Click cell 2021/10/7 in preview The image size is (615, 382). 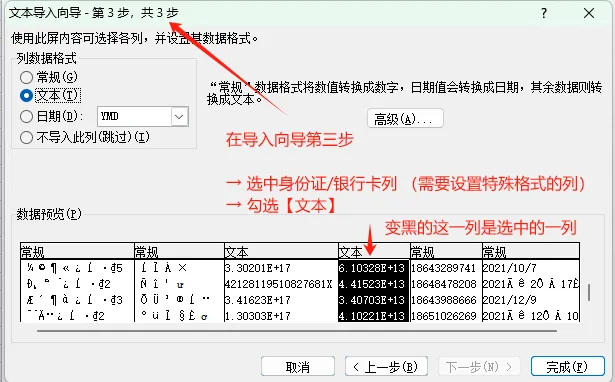[510, 268]
